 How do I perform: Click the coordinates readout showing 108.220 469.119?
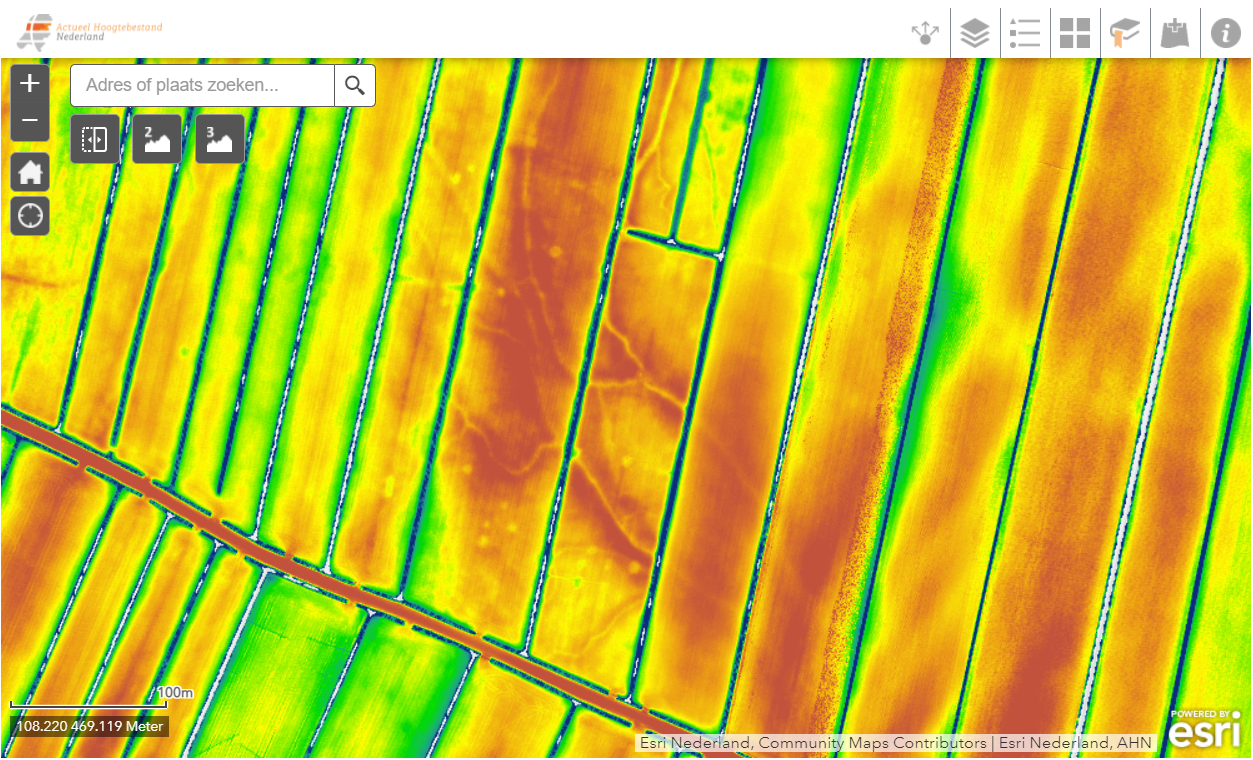89,727
